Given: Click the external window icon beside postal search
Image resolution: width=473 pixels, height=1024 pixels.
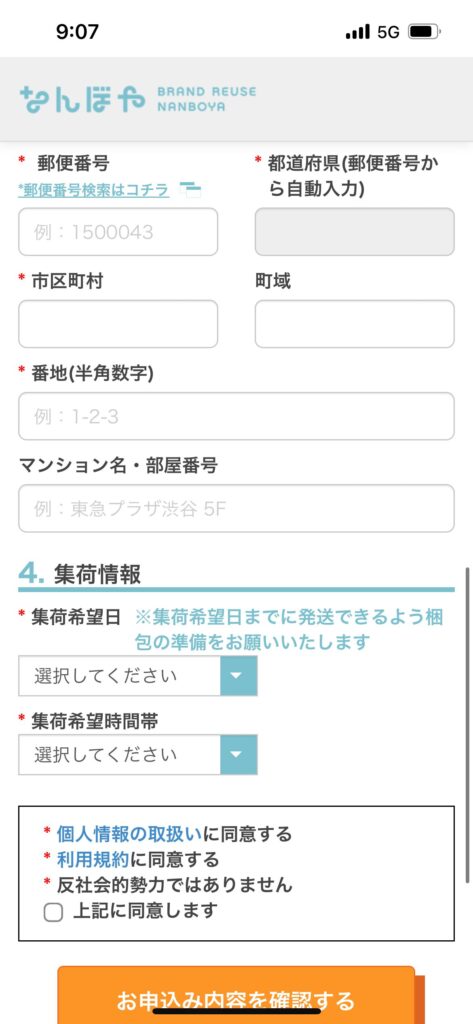Looking at the screenshot, I should point(191,190).
